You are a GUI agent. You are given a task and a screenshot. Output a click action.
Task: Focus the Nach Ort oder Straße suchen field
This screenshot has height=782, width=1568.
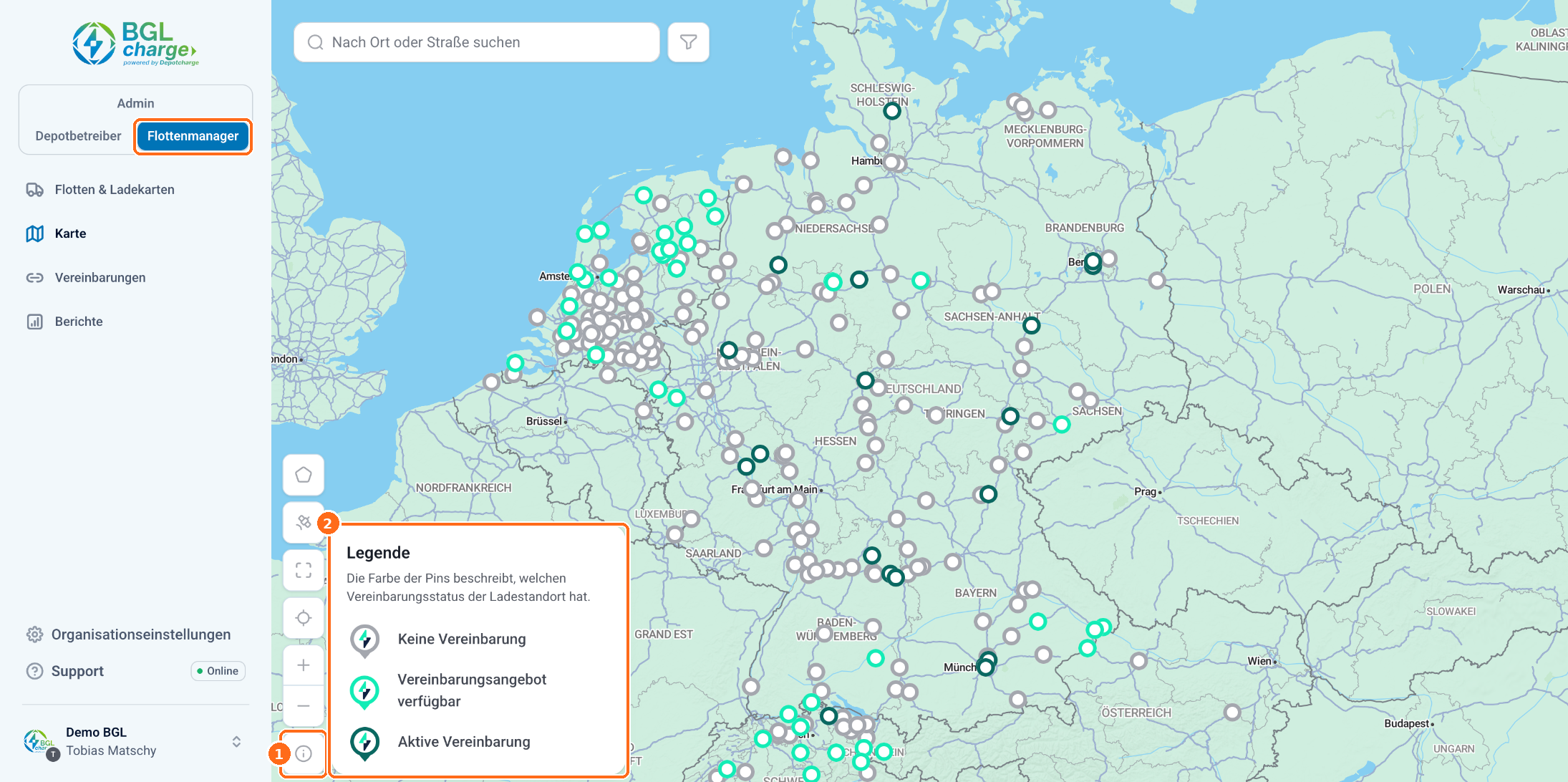coord(476,42)
